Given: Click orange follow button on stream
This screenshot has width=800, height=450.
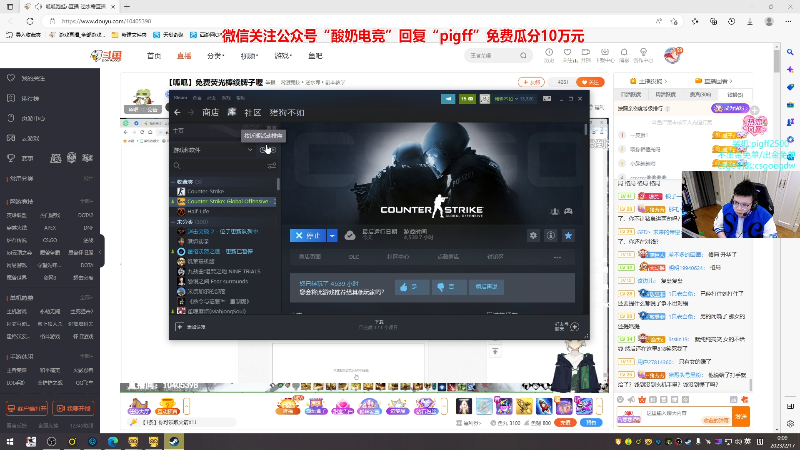Looking at the screenshot, I should click(590, 82).
